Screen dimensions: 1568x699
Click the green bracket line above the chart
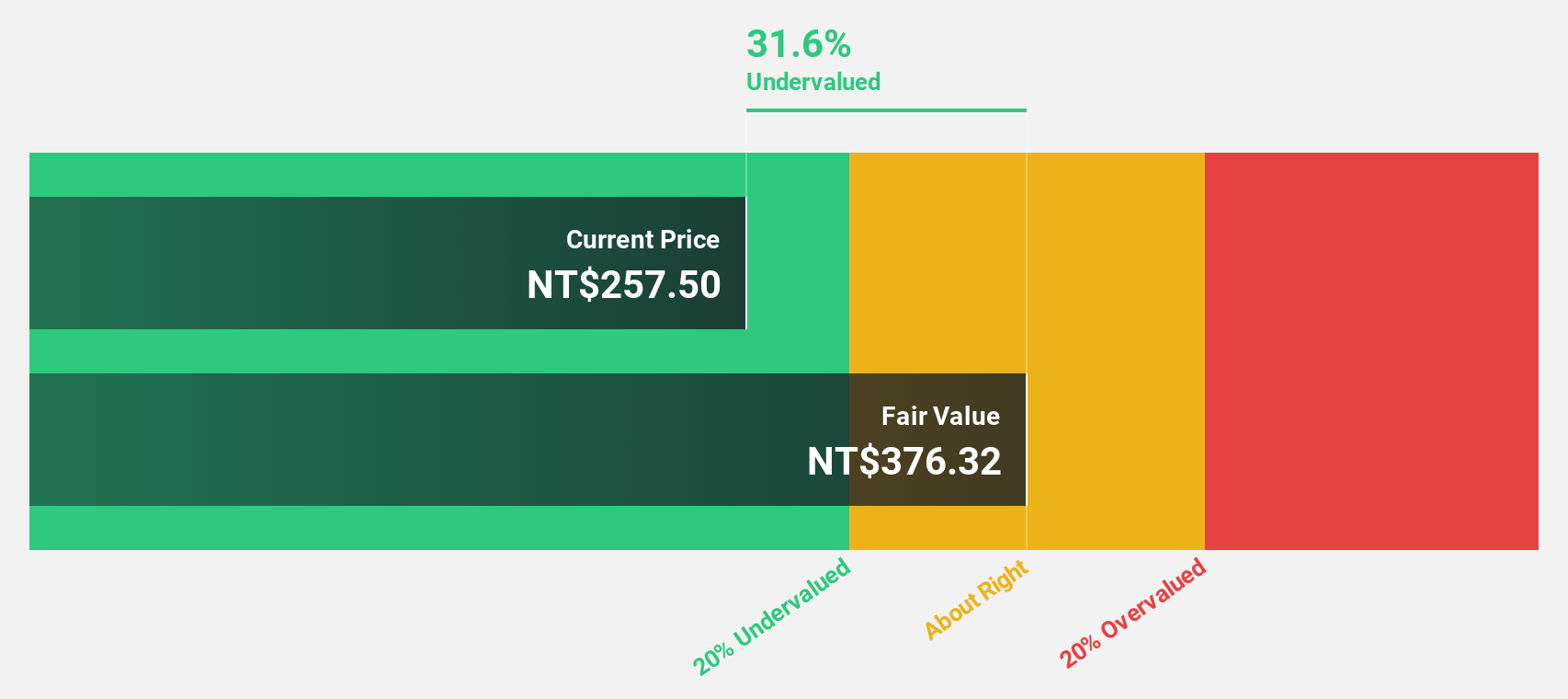click(x=886, y=110)
